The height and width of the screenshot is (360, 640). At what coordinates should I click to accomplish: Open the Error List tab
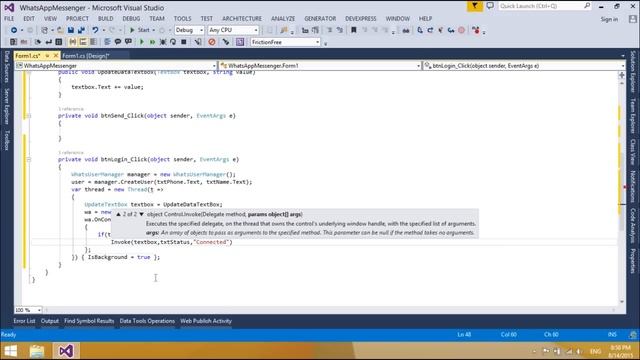coord(24,321)
